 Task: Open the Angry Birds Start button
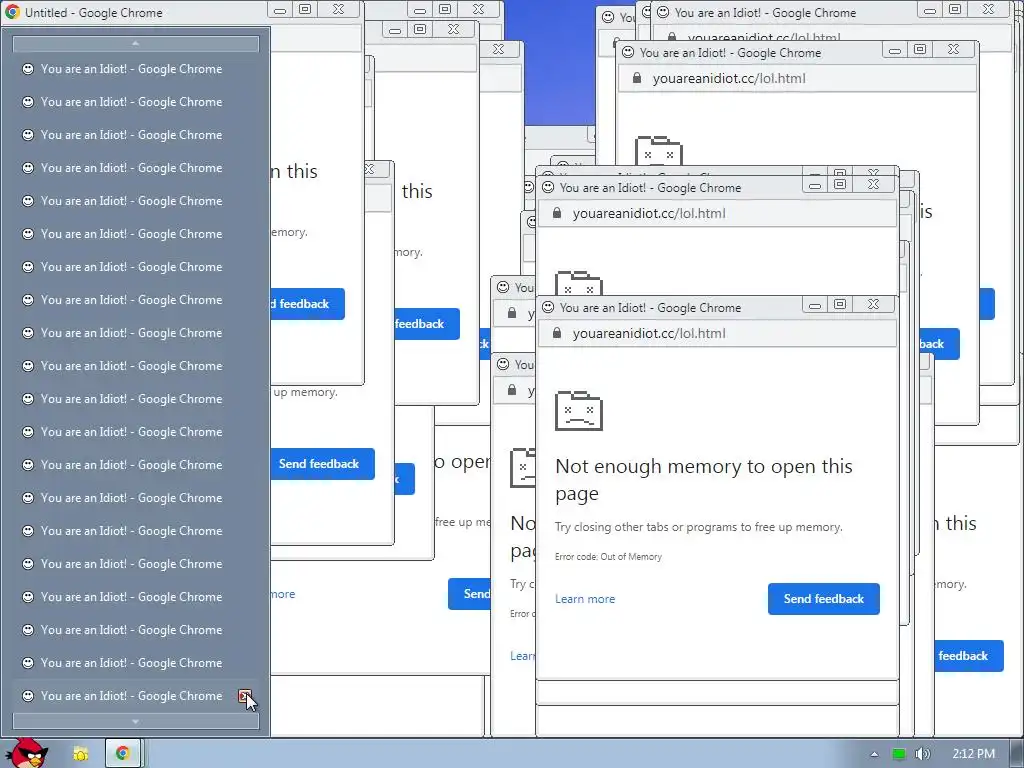pos(26,753)
